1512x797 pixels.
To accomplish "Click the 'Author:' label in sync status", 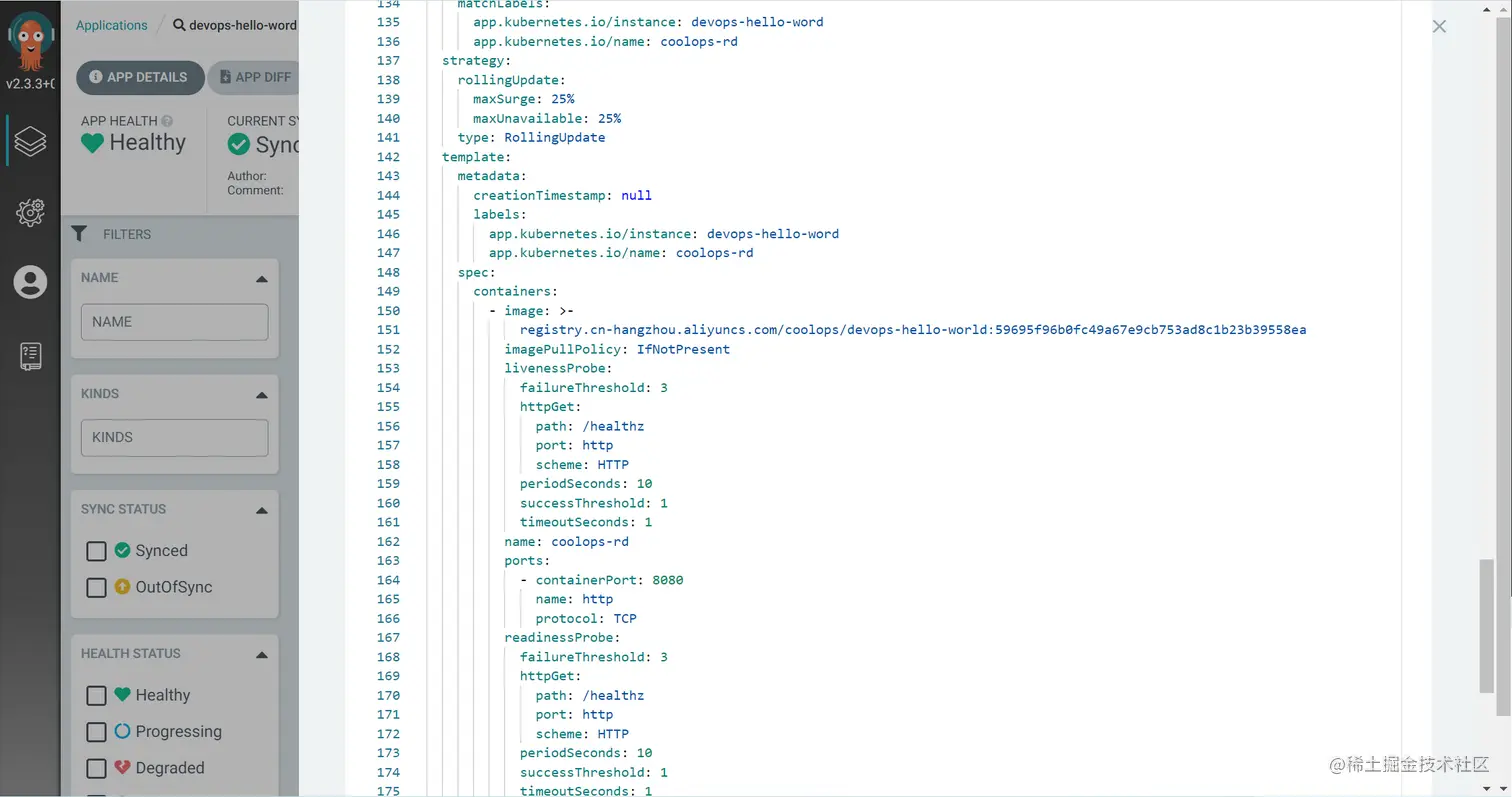I will (246, 176).
